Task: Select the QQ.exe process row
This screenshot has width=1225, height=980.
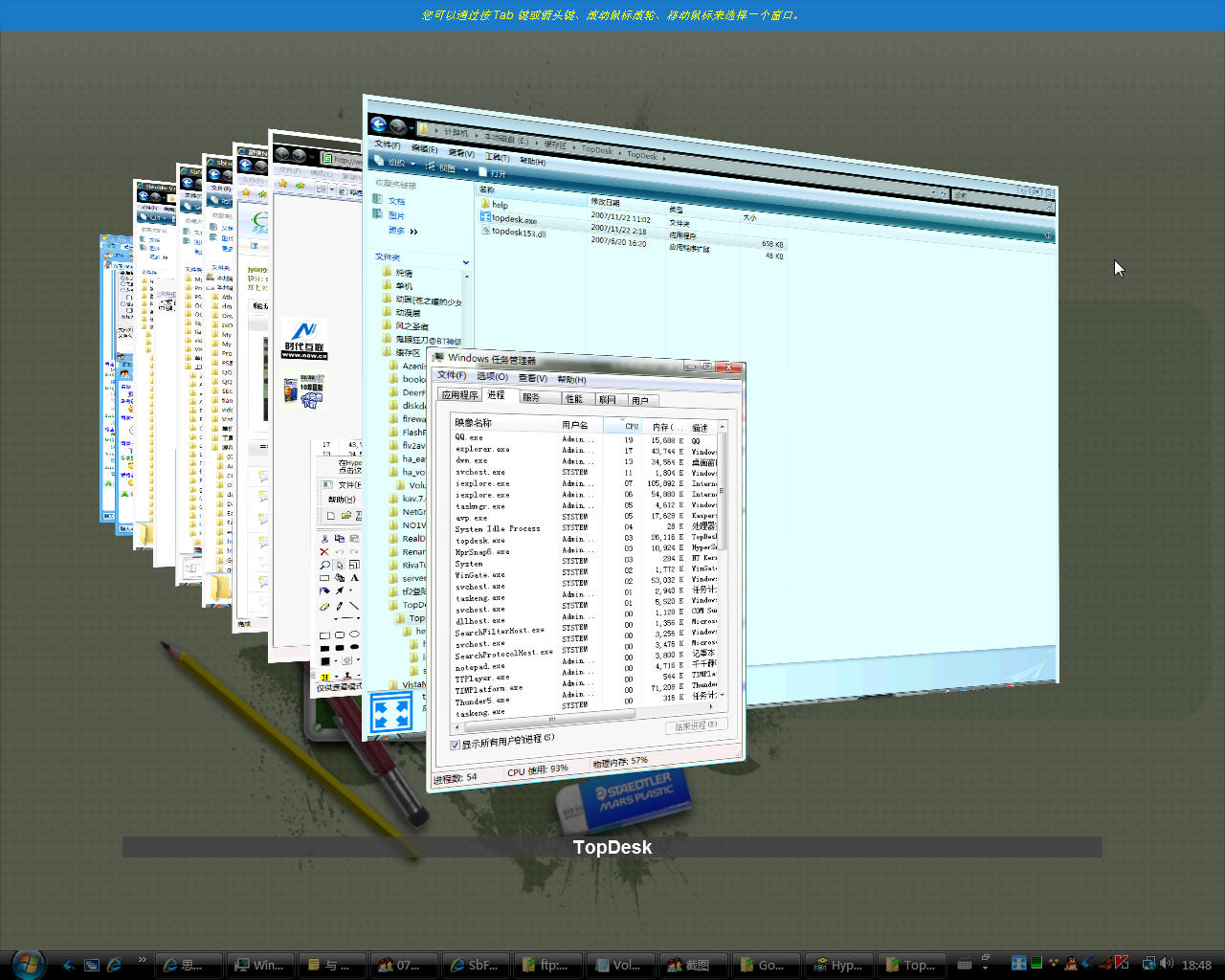Action: click(584, 438)
